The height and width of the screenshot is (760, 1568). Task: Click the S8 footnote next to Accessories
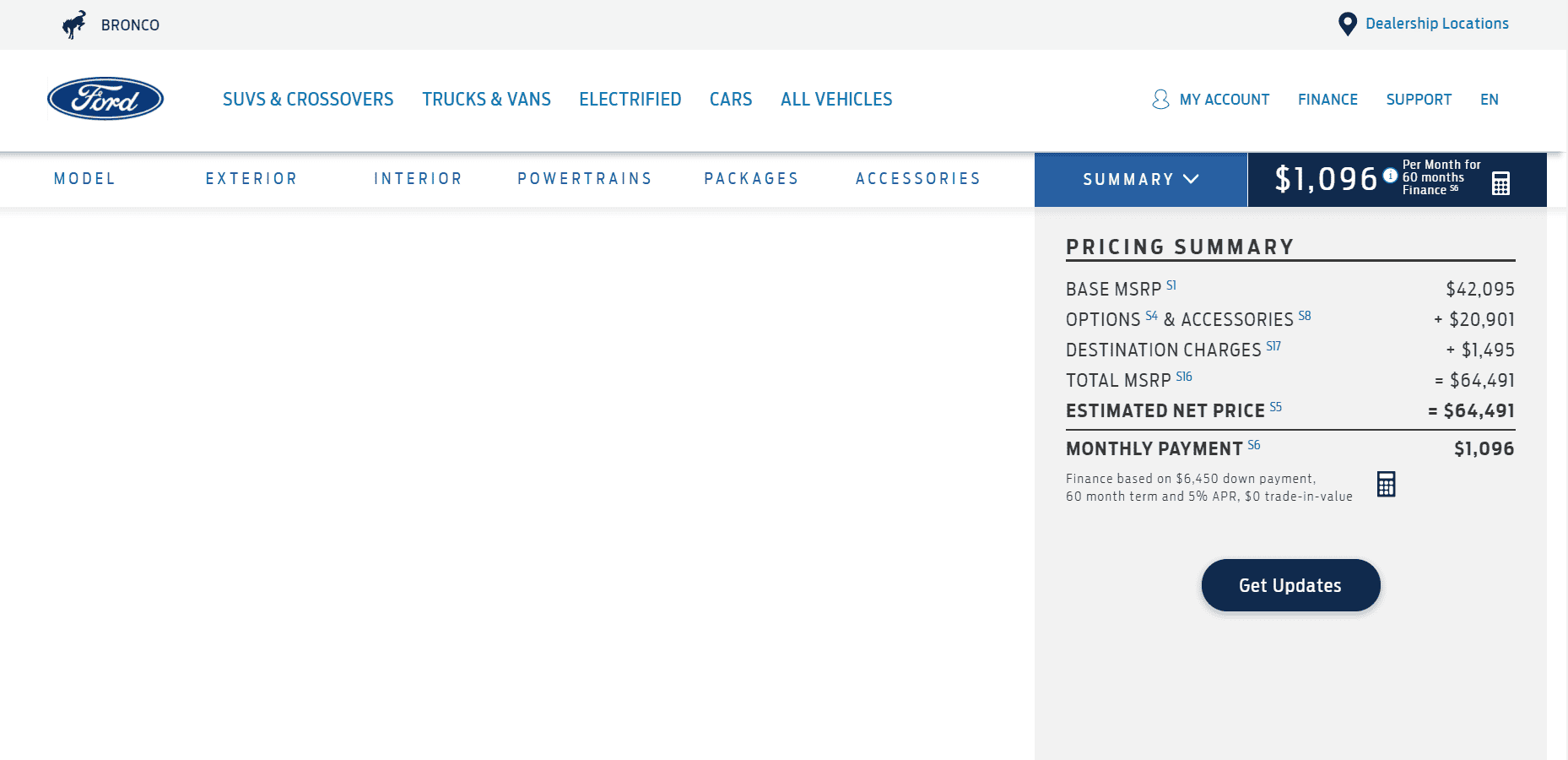[x=1305, y=316]
